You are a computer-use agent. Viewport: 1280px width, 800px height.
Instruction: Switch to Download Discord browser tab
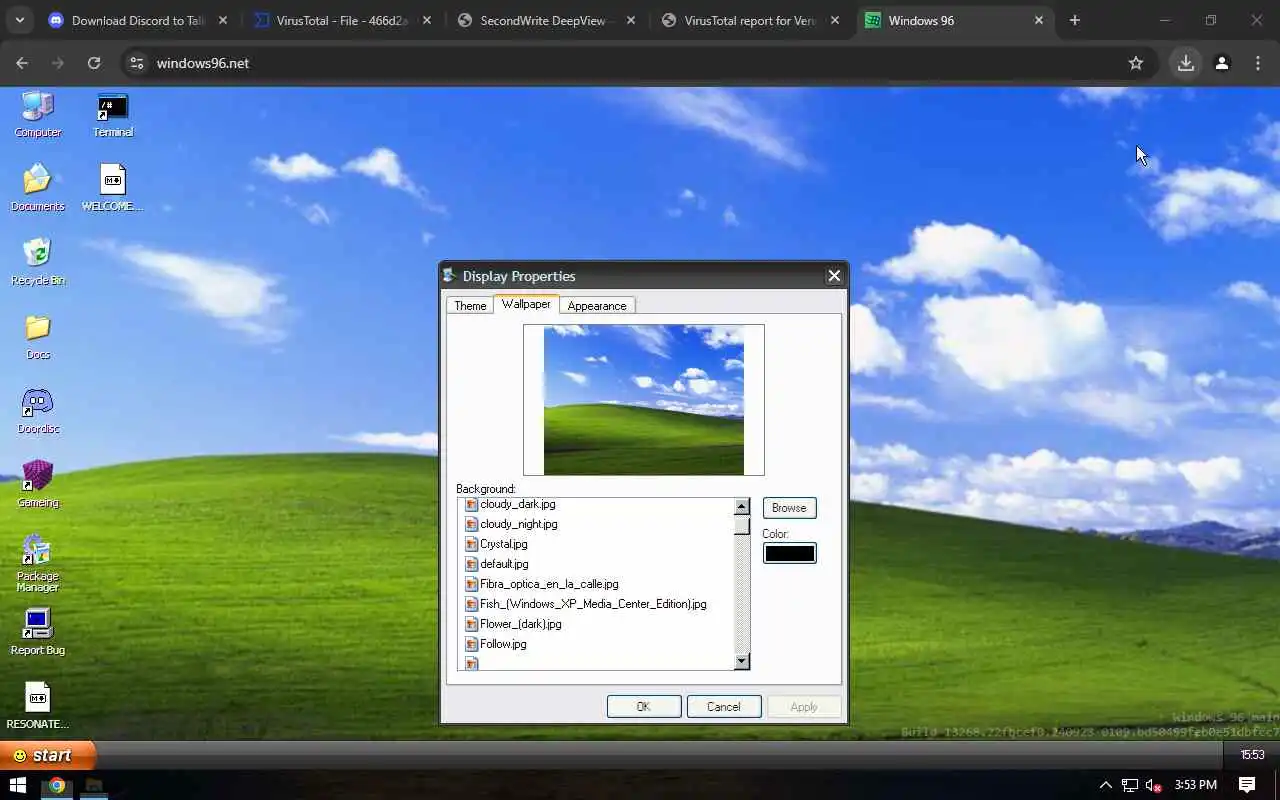tap(138, 20)
